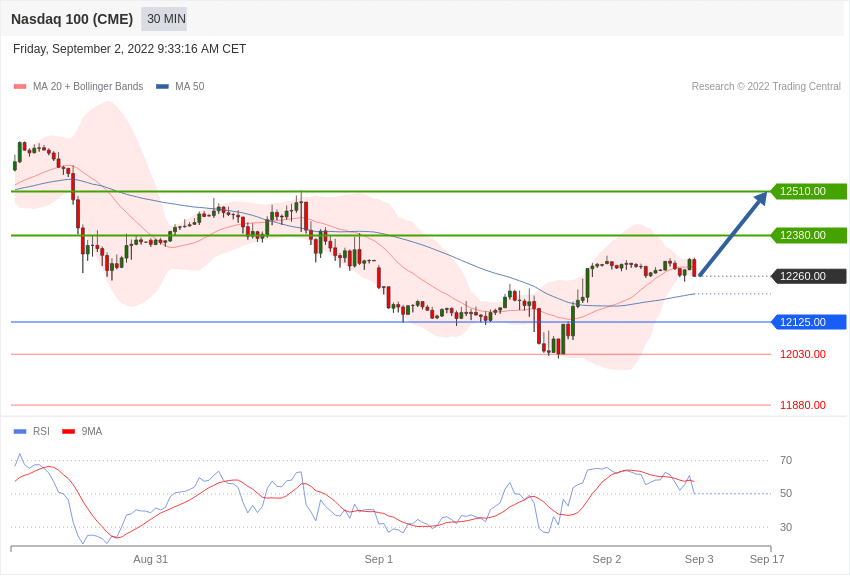Viewport: 850px width, 576px height.
Task: Click the MA 20 + Bollinger Bands legend label
Action: (x=88, y=86)
